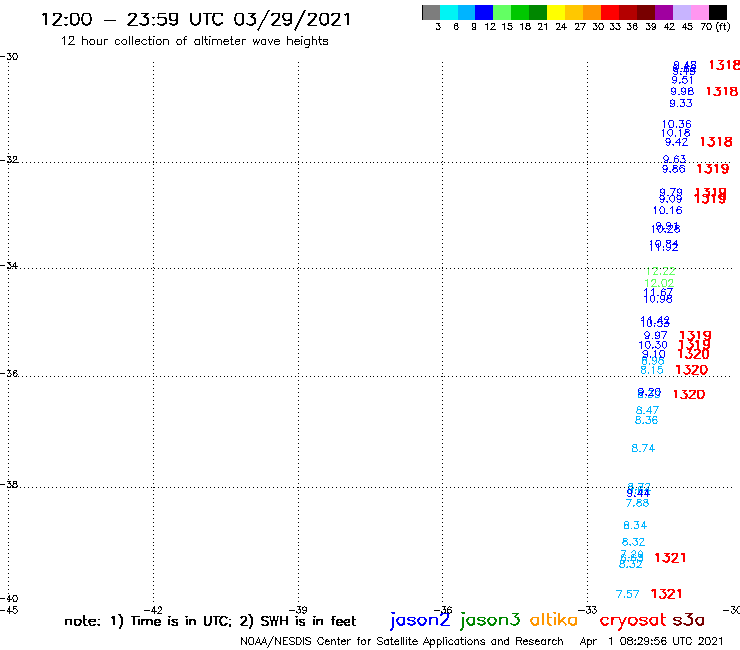Click the dark blue 12 ft legend swatch

pos(484,12)
